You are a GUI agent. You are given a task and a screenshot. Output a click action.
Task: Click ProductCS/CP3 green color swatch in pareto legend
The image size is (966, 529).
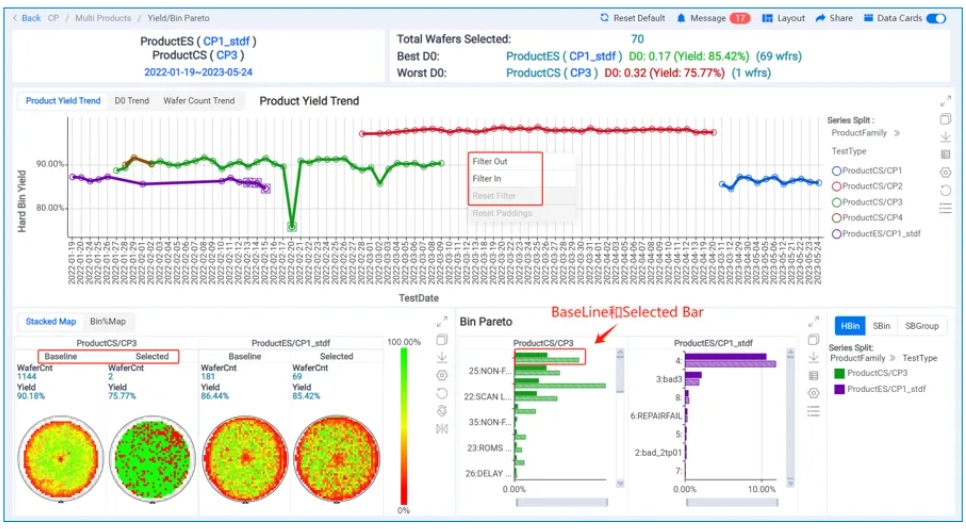click(839, 374)
